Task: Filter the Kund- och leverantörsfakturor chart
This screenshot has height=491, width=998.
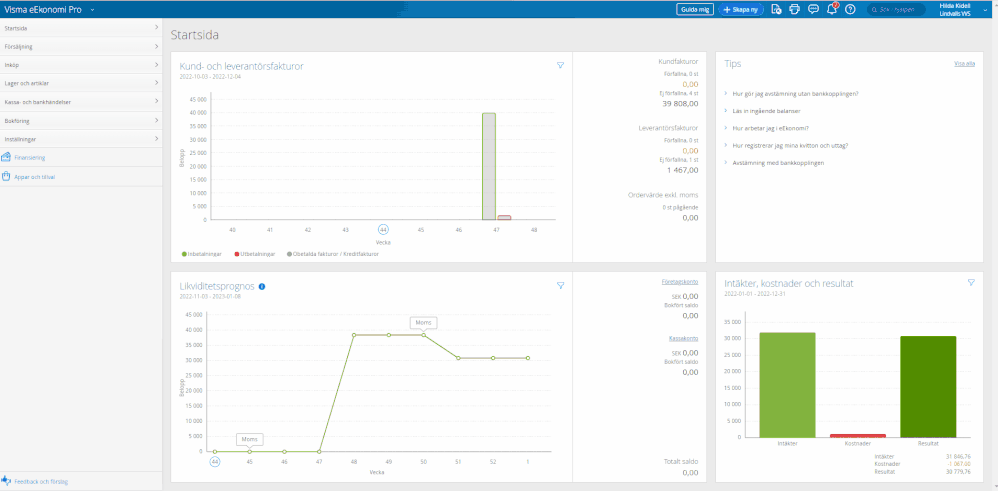Action: pyautogui.click(x=561, y=65)
